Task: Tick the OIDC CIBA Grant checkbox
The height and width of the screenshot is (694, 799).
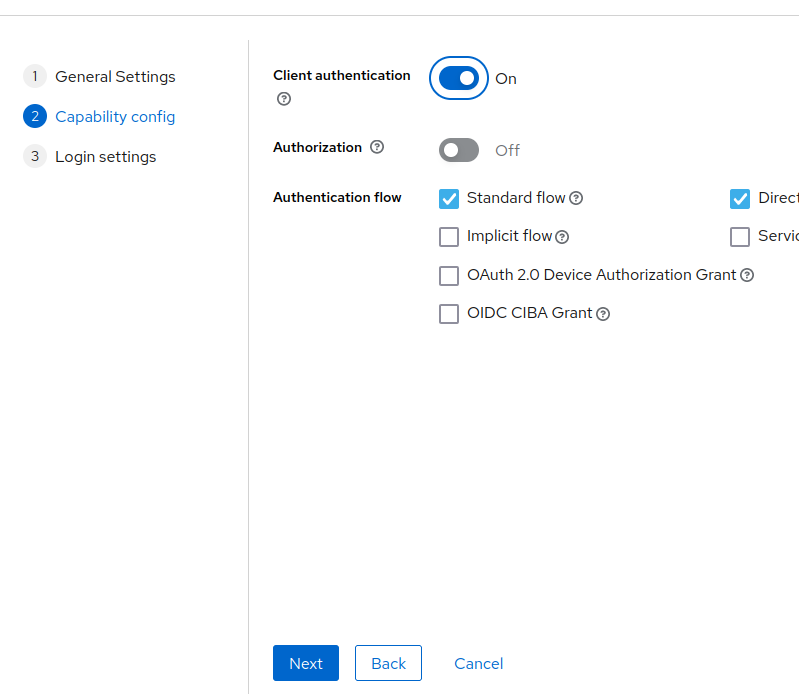Action: (x=449, y=314)
